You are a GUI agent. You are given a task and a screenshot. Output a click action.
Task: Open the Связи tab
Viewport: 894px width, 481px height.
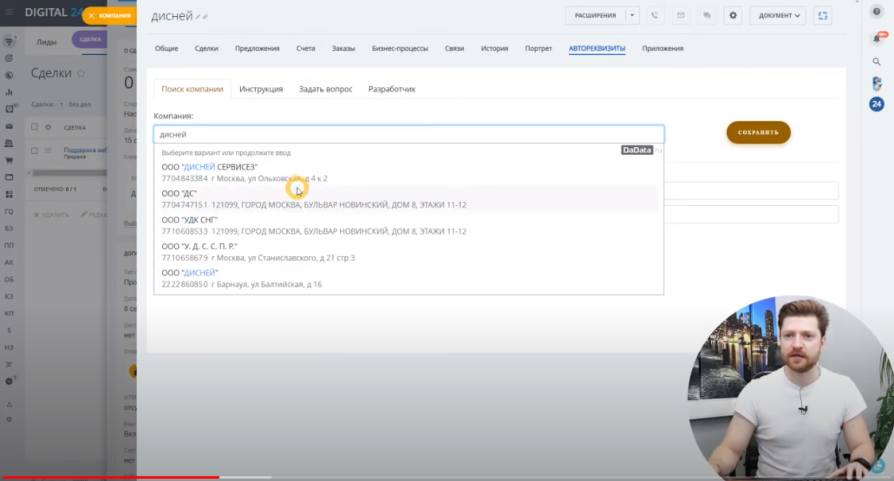454,48
